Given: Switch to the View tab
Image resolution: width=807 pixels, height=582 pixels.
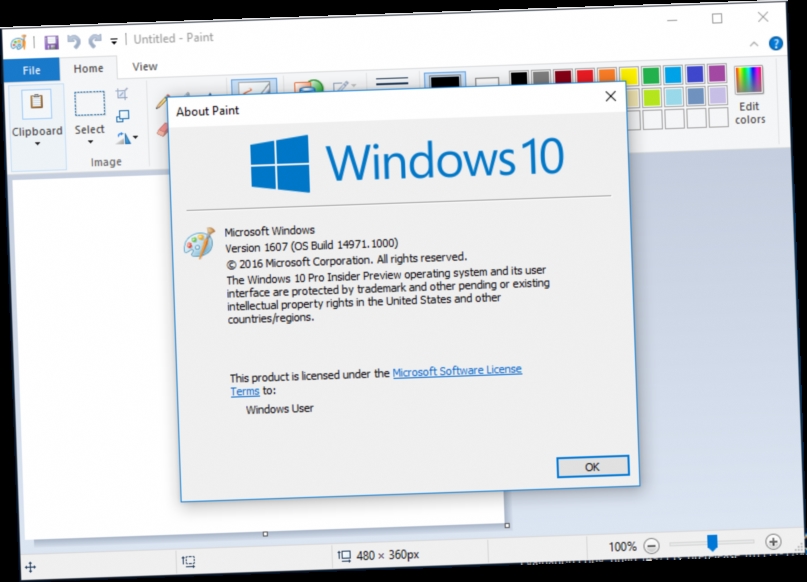Looking at the screenshot, I should point(144,66).
